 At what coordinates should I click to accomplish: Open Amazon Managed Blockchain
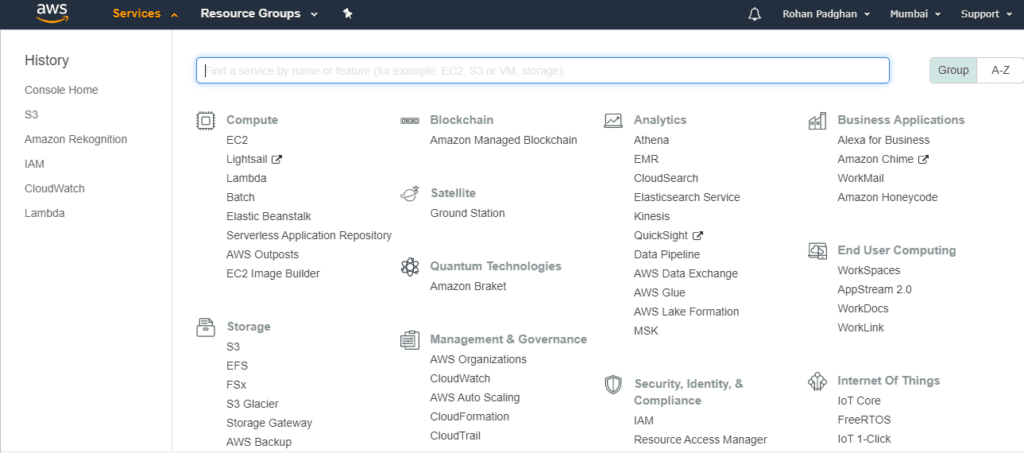(504, 140)
